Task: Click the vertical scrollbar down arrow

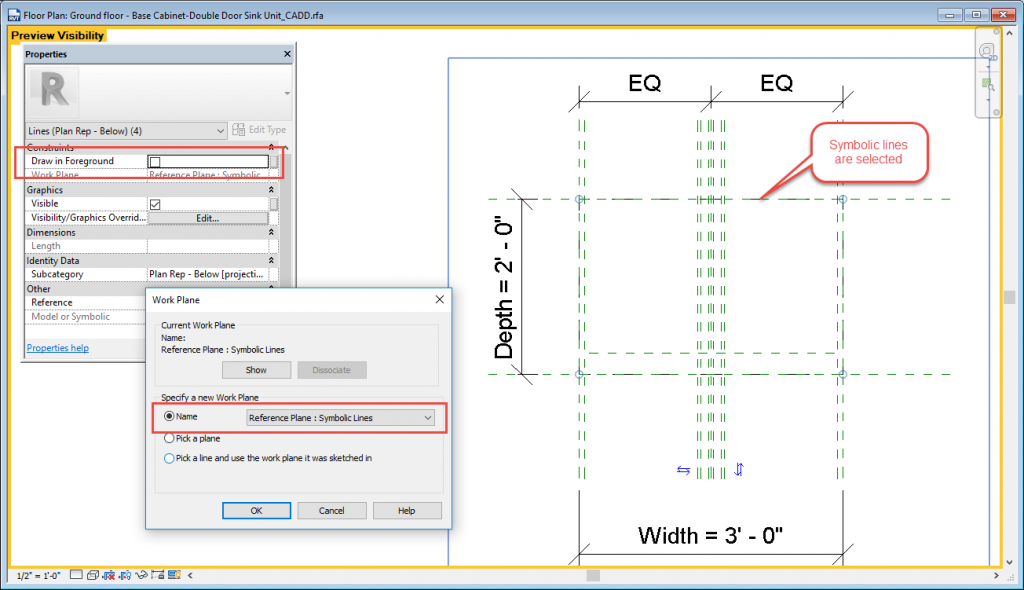Action: (1010, 562)
